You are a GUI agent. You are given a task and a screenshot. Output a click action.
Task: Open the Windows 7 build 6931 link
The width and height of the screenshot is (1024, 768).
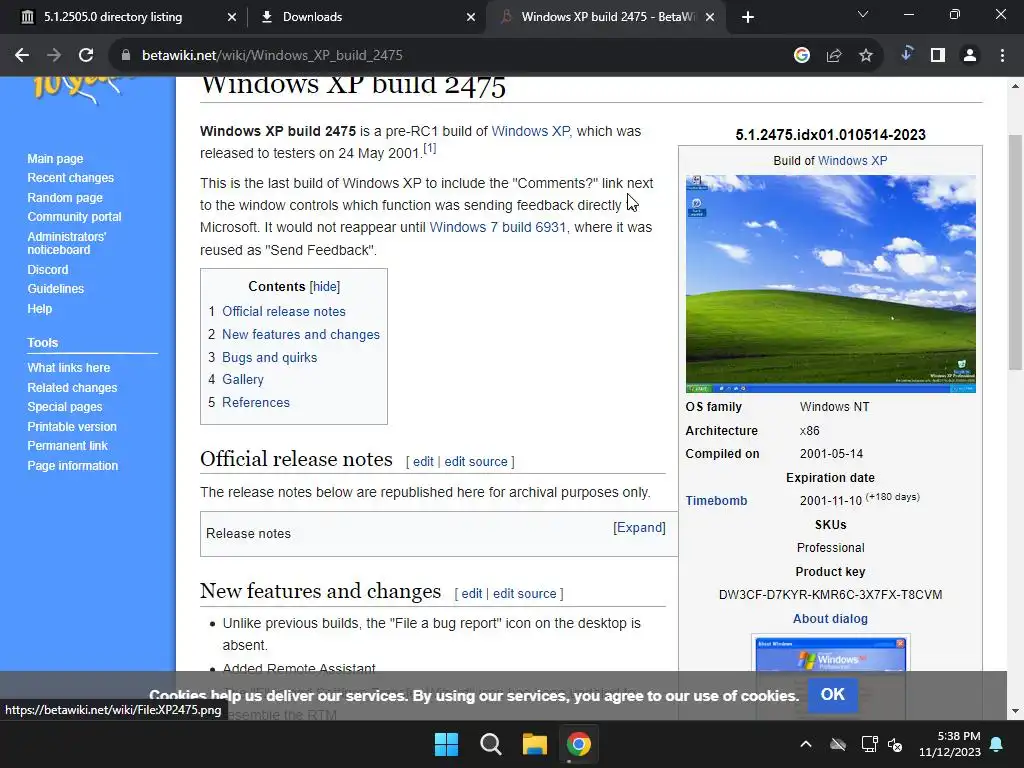498,227
